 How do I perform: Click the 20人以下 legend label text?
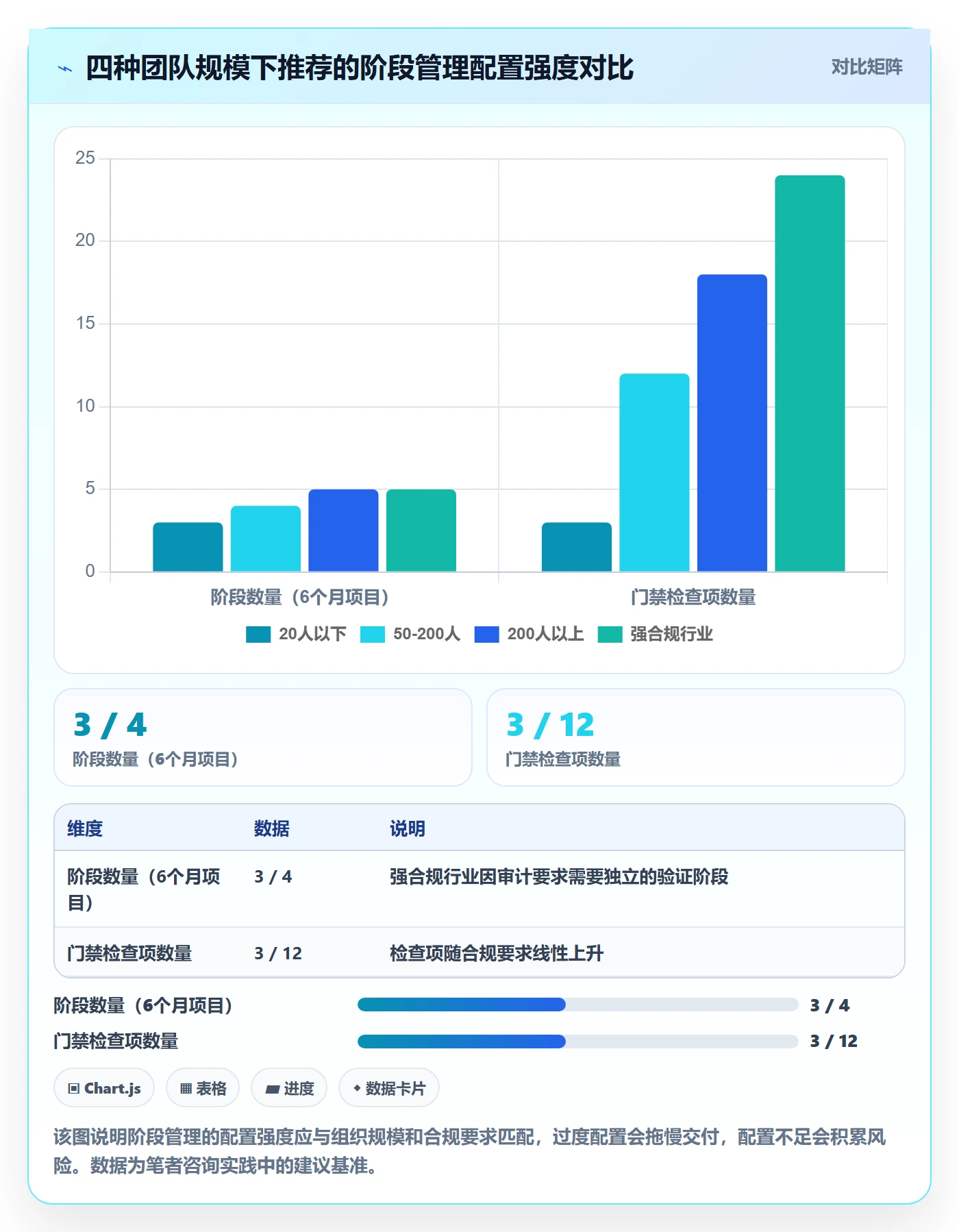pyautogui.click(x=312, y=635)
